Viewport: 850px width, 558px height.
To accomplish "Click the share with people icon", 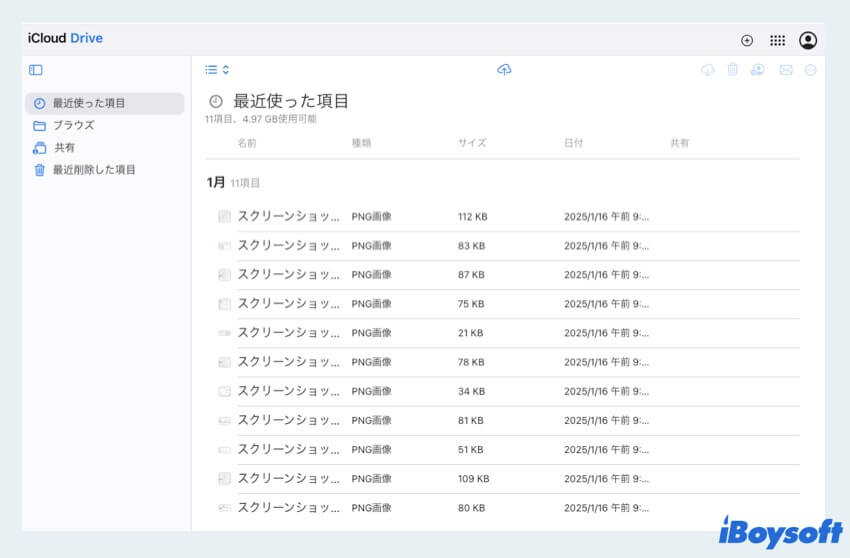I will [x=758, y=70].
